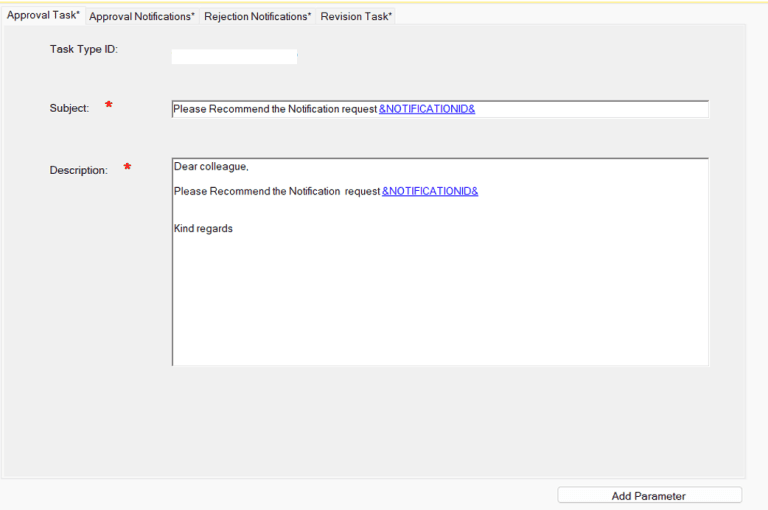Open the Rejection Notifications tab
This screenshot has height=510, width=768.
[257, 16]
